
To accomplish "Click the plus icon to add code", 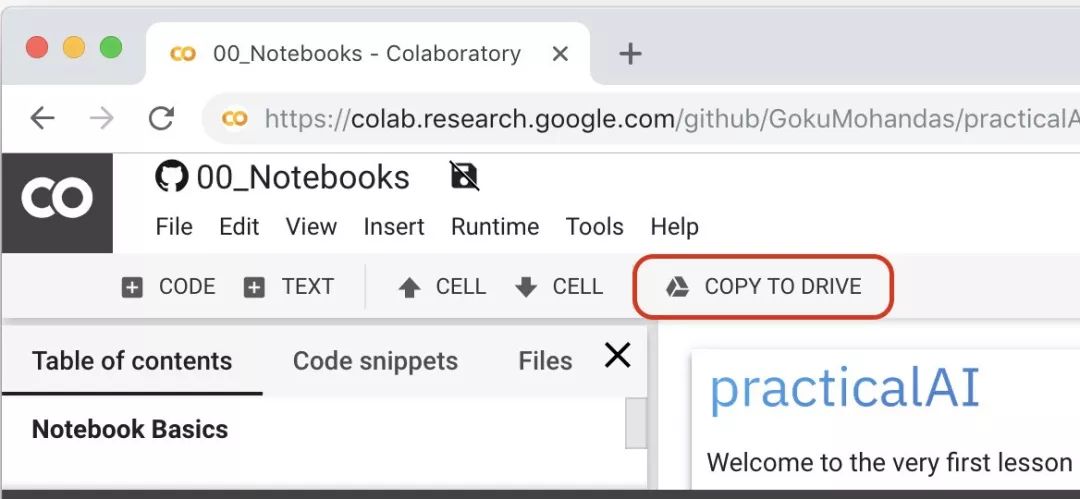I will click(x=132, y=288).
